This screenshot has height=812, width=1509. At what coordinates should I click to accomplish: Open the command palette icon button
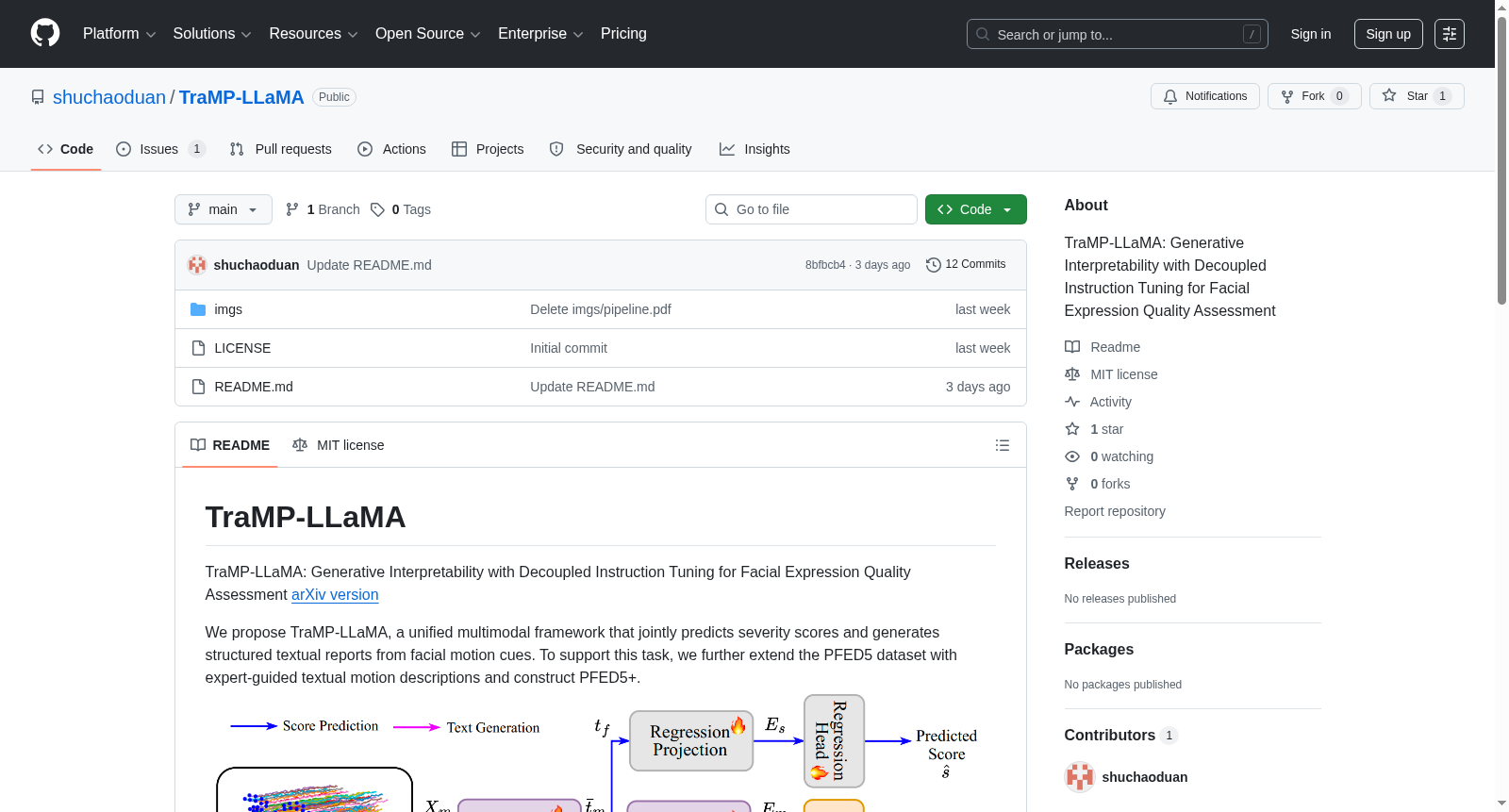(x=1450, y=34)
